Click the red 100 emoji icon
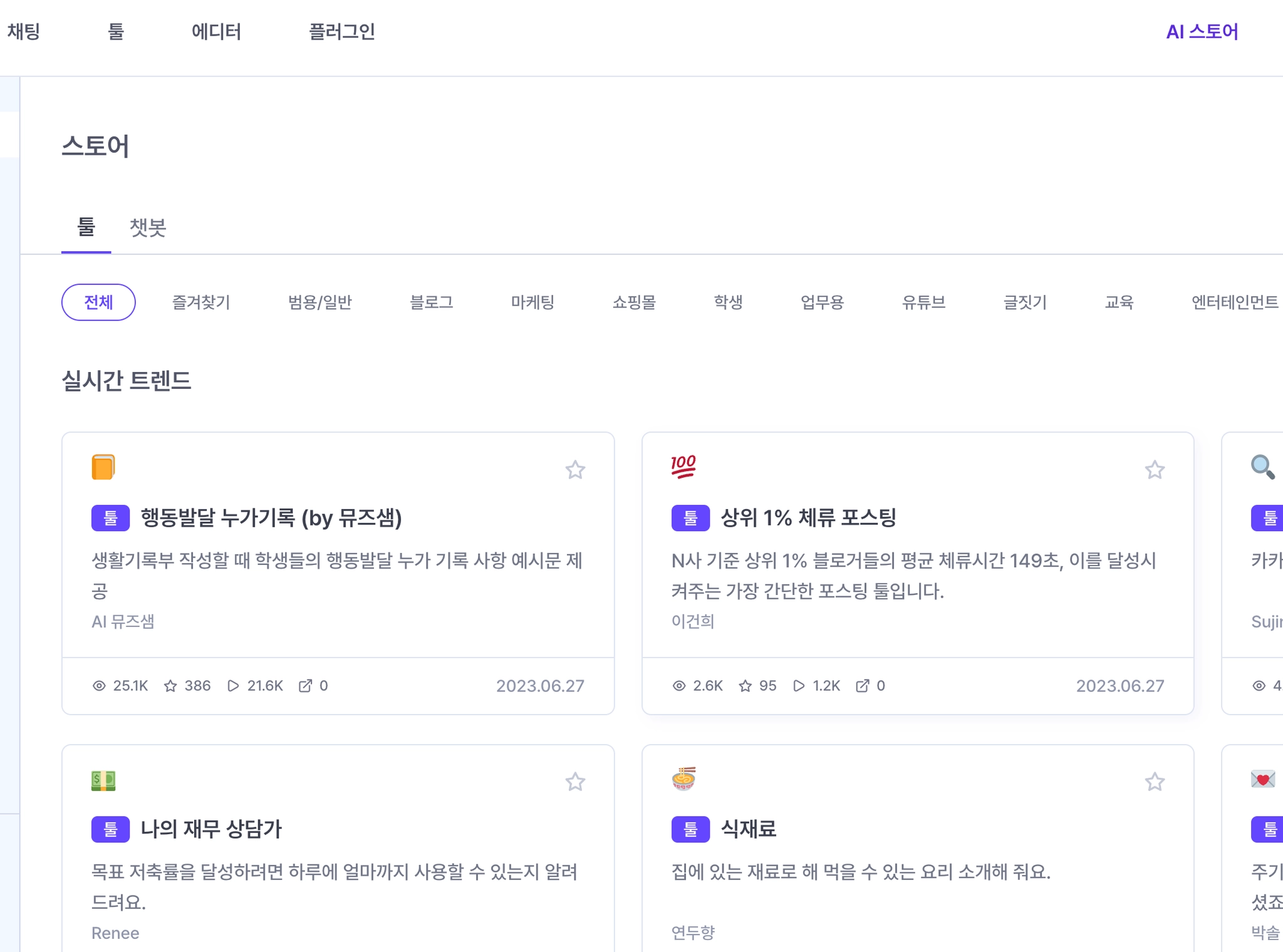 (x=683, y=467)
